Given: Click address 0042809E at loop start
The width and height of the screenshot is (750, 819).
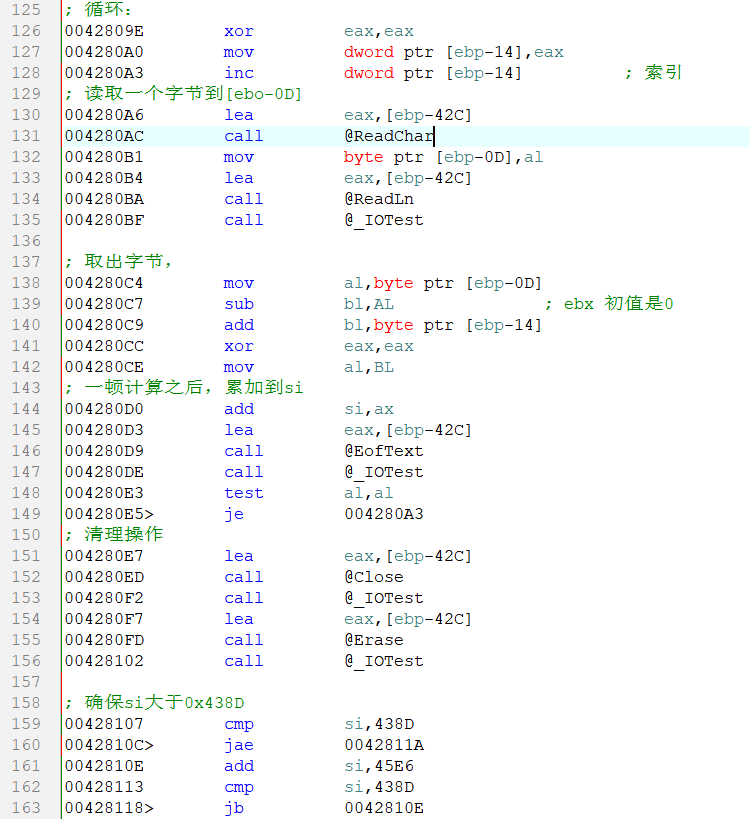Looking at the screenshot, I should pyautogui.click(x=104, y=31).
